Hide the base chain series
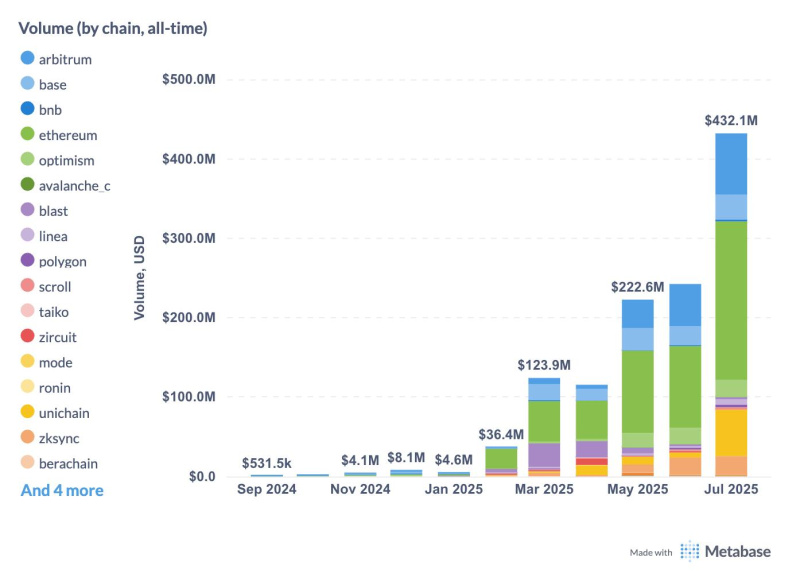Image resolution: width=800 pixels, height=581 pixels. 52,85
